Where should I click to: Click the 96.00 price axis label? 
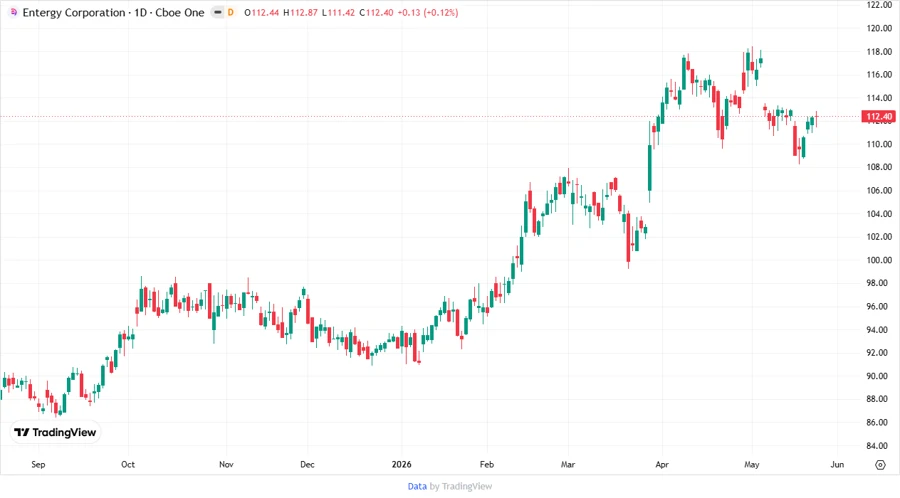(x=881, y=306)
